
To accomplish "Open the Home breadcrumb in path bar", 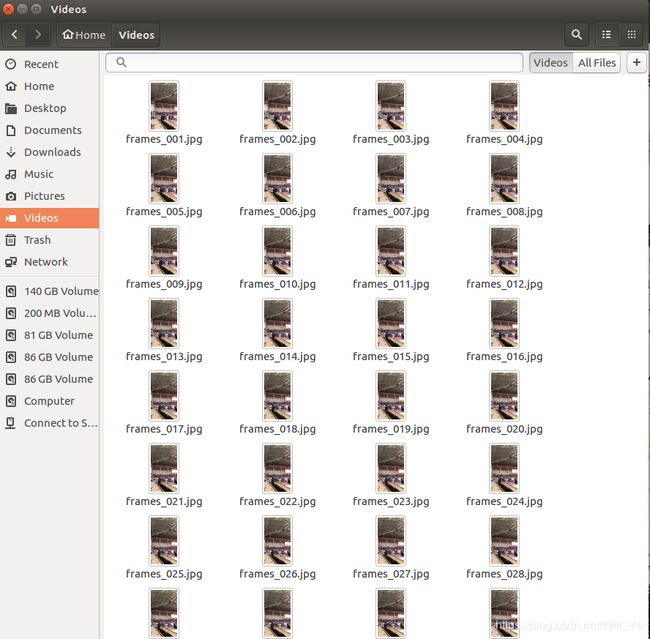I will point(84,35).
